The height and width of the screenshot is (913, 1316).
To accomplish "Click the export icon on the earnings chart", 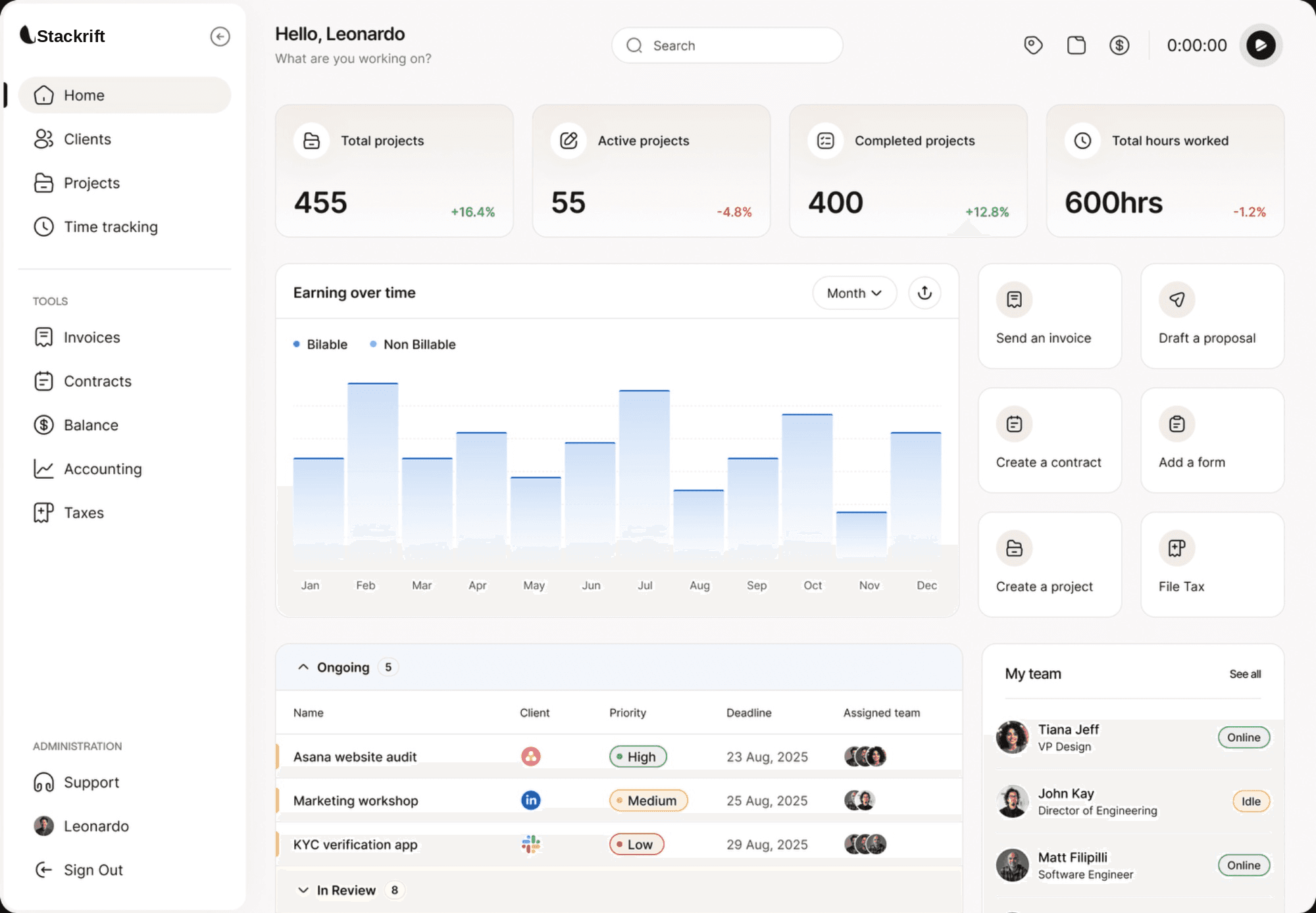I will [x=924, y=293].
